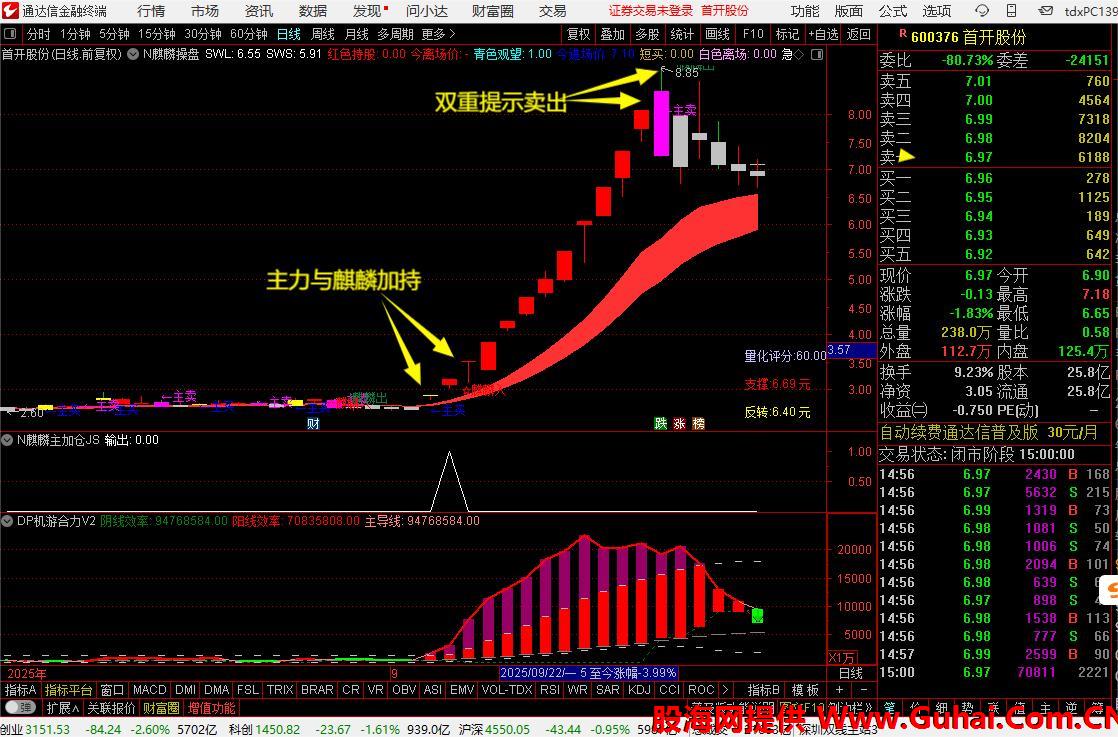
Task: Click the X1万 unit label
Action: click(841, 657)
